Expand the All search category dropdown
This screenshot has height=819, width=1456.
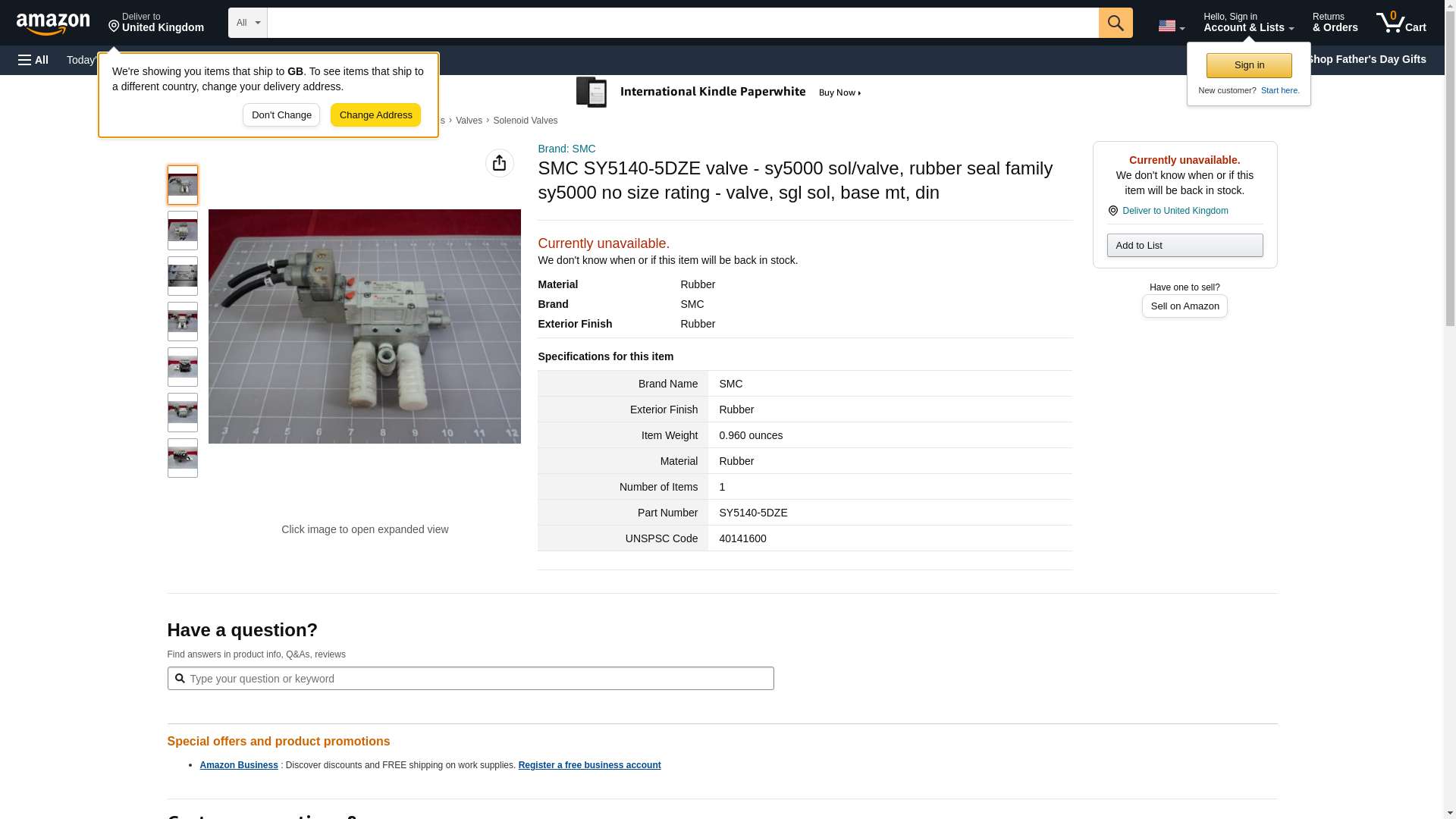click(247, 23)
